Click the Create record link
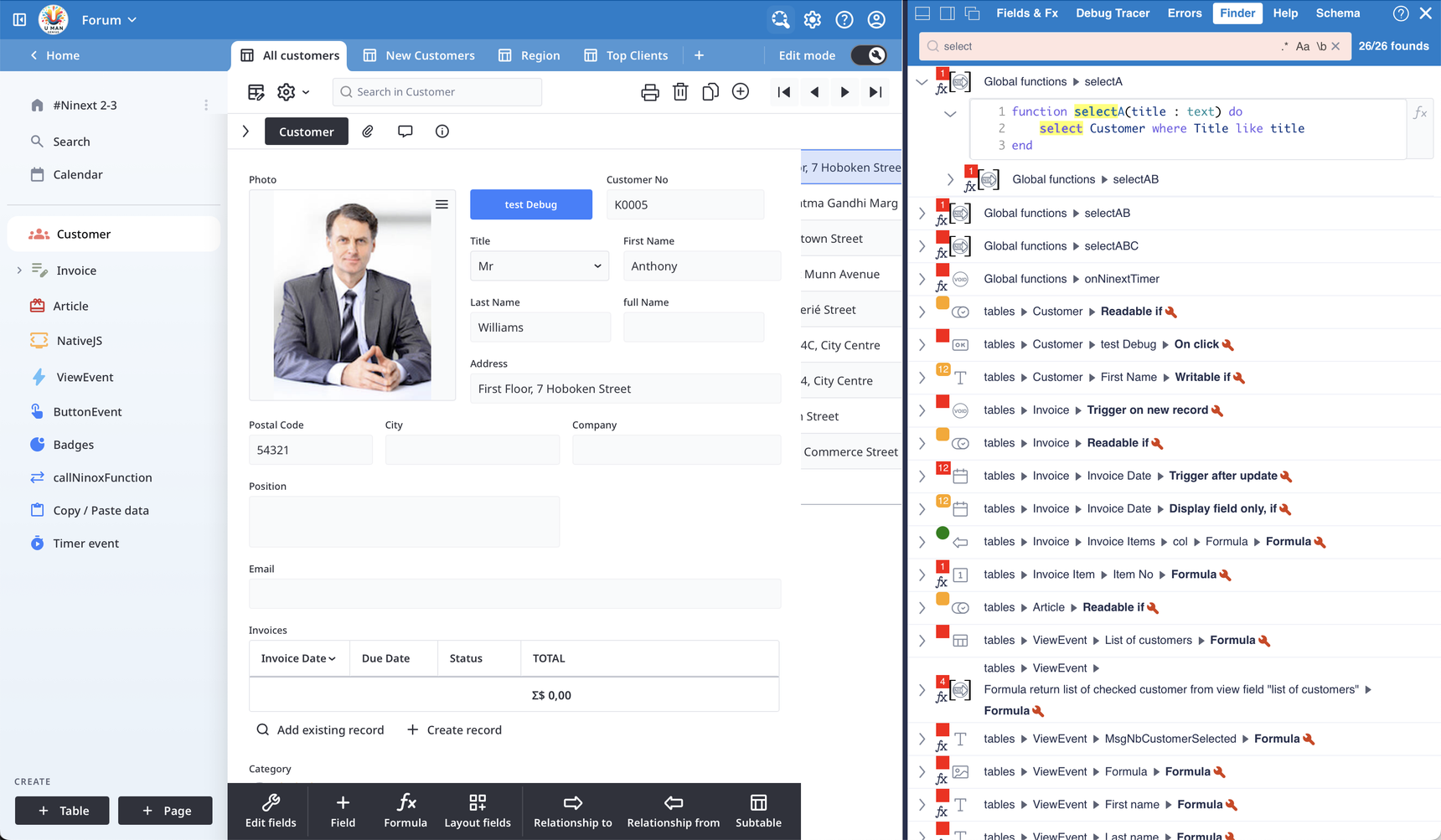 click(454, 730)
